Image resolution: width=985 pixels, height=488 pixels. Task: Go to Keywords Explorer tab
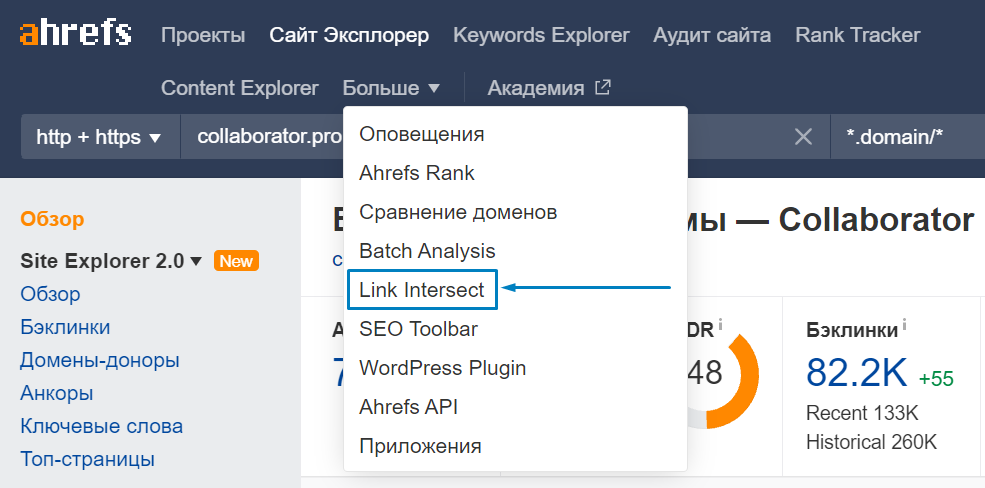point(541,35)
